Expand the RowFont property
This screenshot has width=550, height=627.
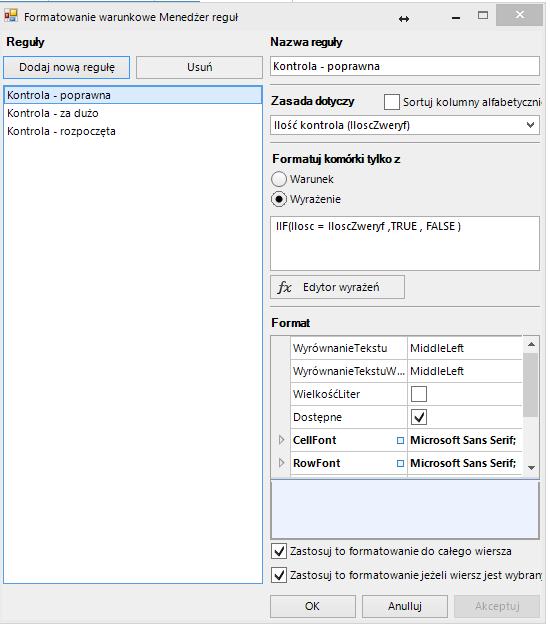[281, 463]
